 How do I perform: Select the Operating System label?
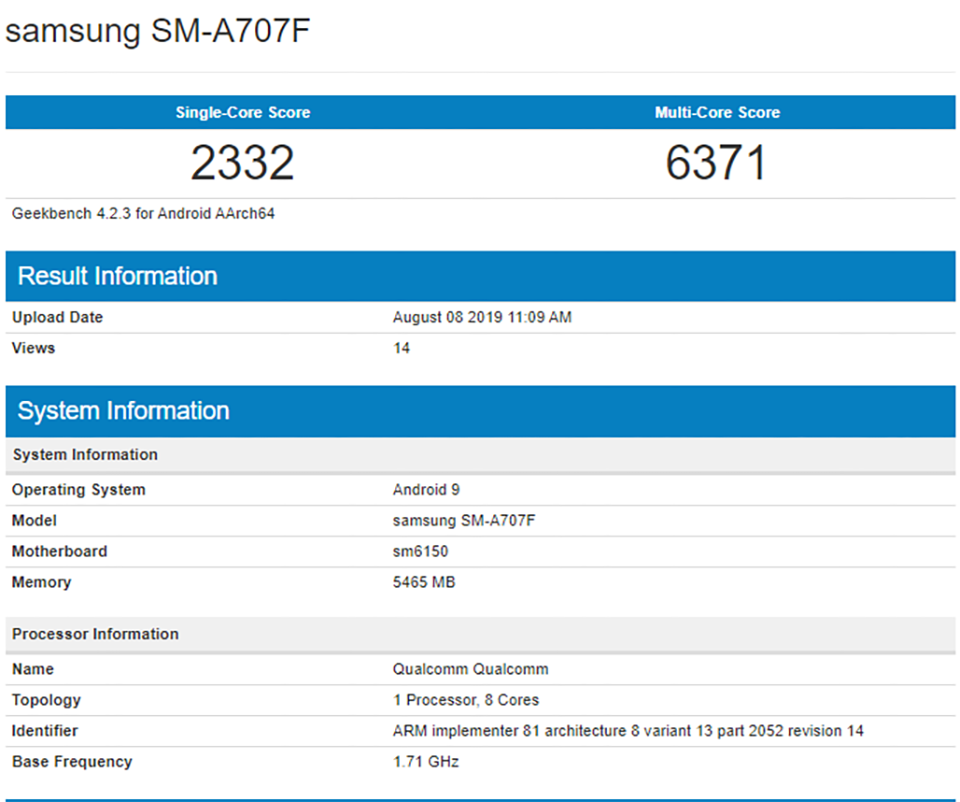coord(79,490)
